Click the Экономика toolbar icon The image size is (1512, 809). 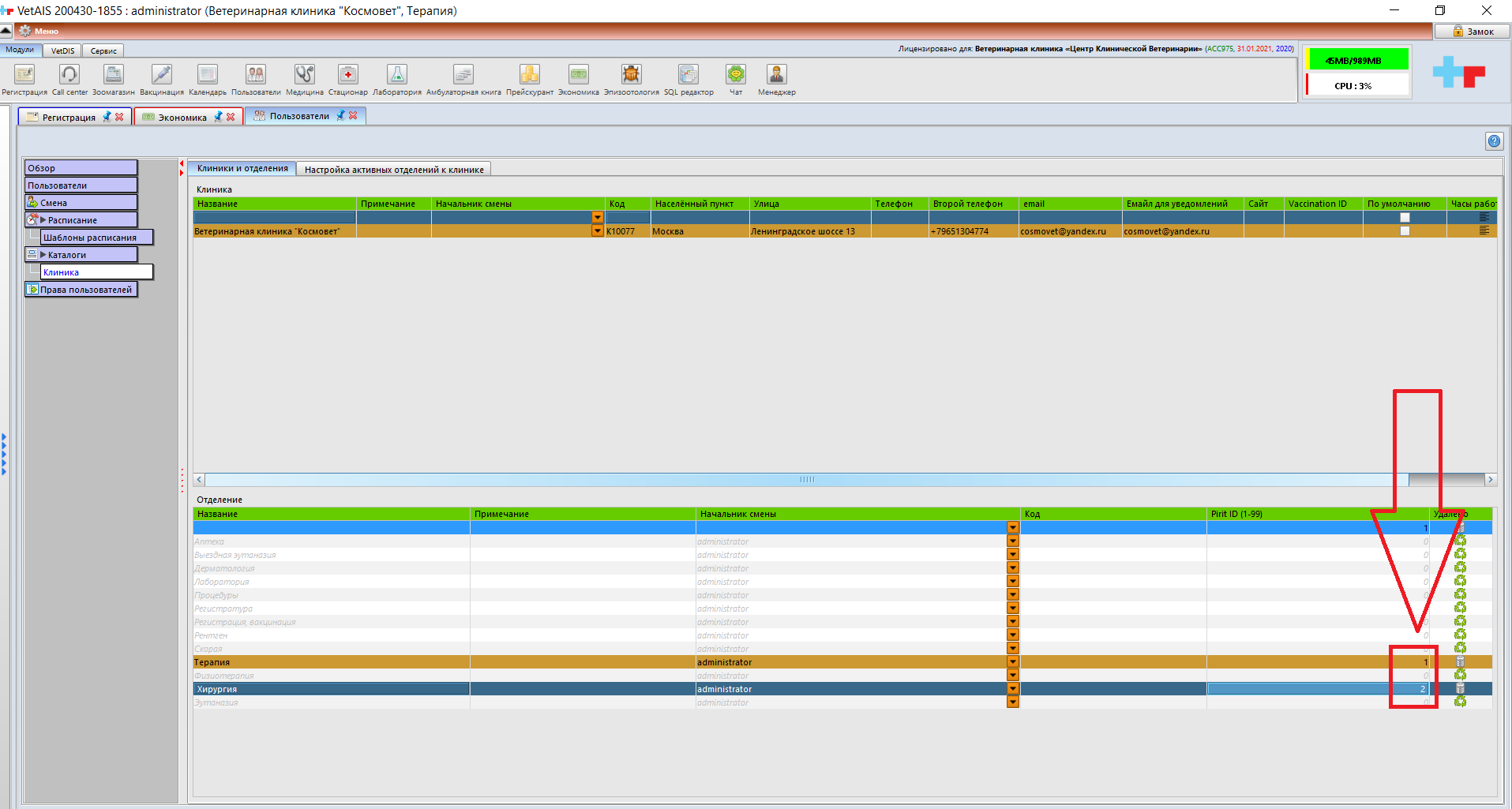coord(579,75)
